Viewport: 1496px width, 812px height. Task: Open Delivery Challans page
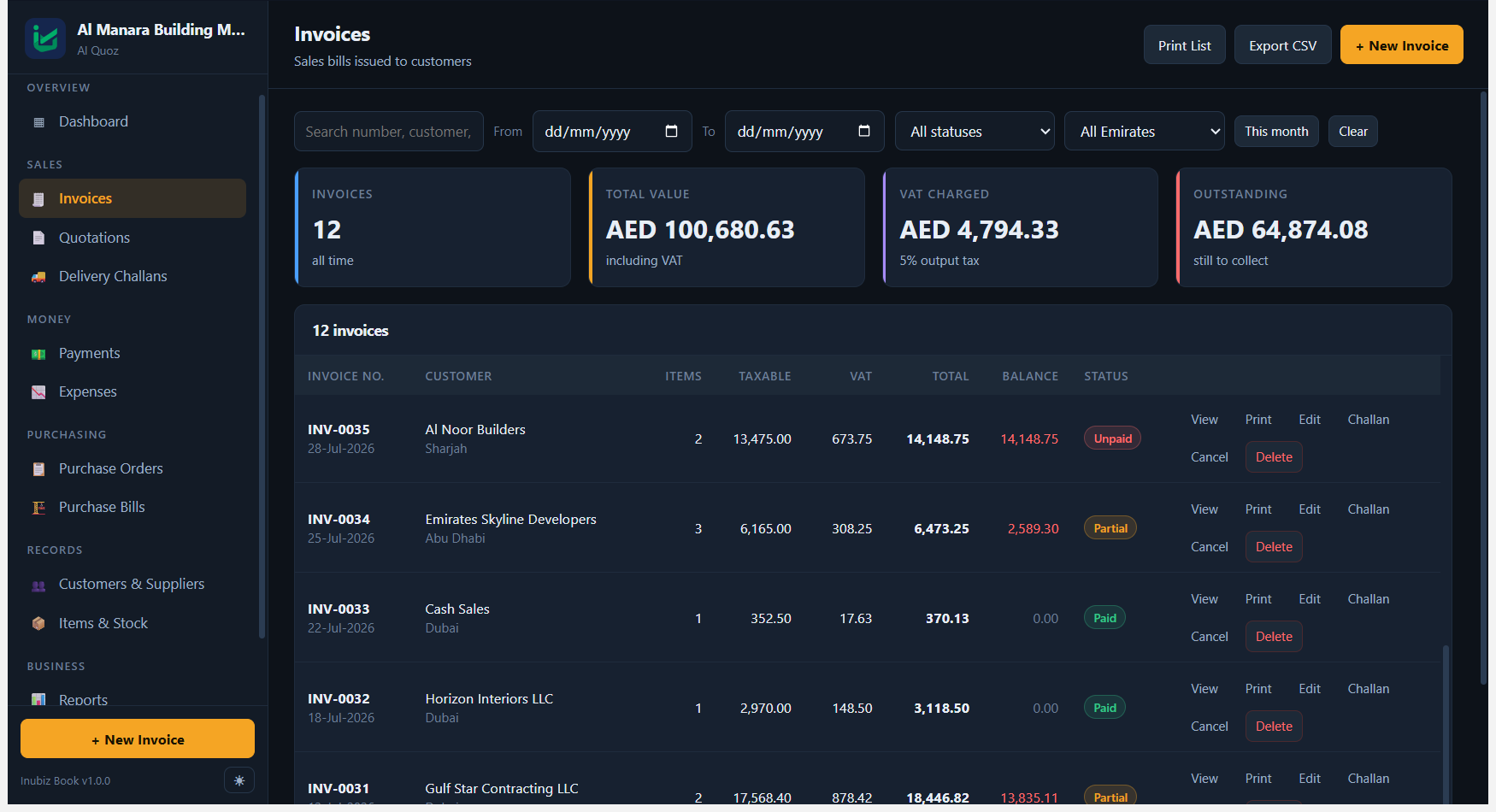coord(133,276)
